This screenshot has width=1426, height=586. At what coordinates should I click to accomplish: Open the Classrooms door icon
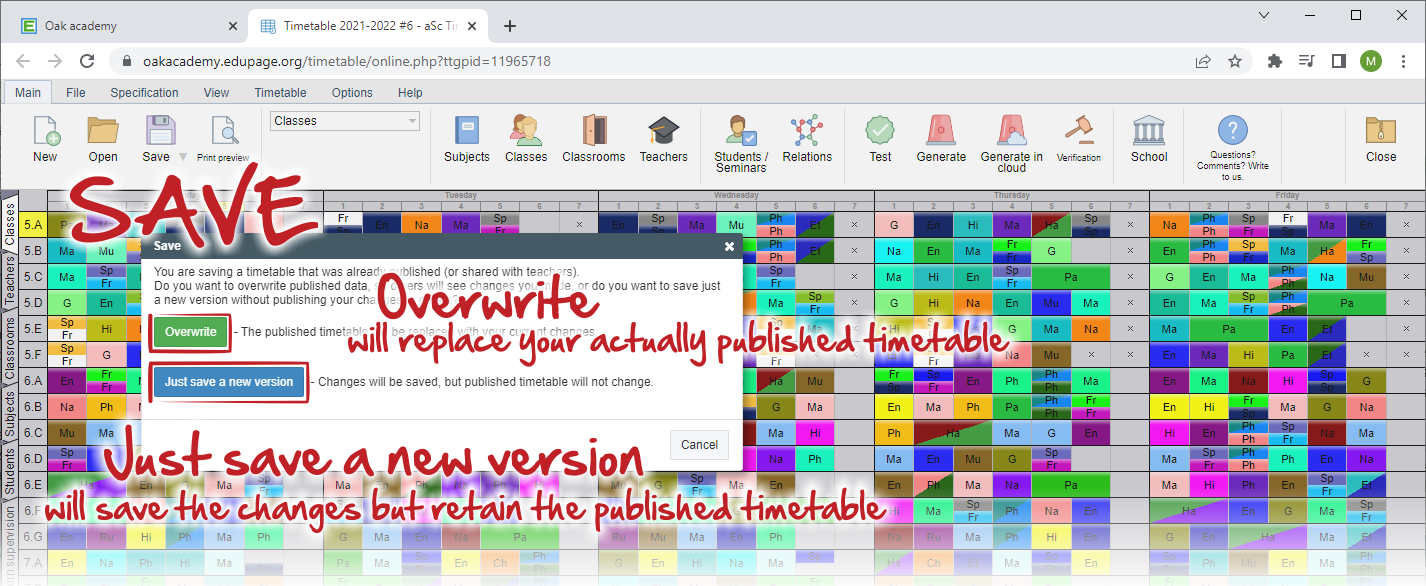(593, 132)
